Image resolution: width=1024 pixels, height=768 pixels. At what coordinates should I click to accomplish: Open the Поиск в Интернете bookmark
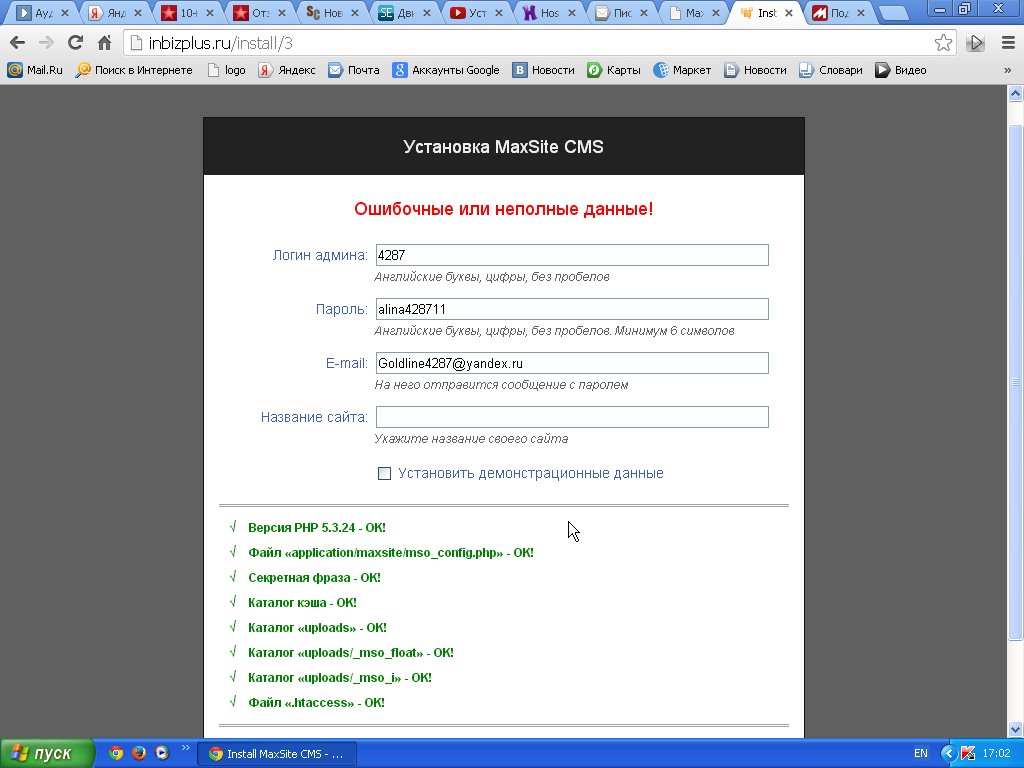[x=134, y=70]
